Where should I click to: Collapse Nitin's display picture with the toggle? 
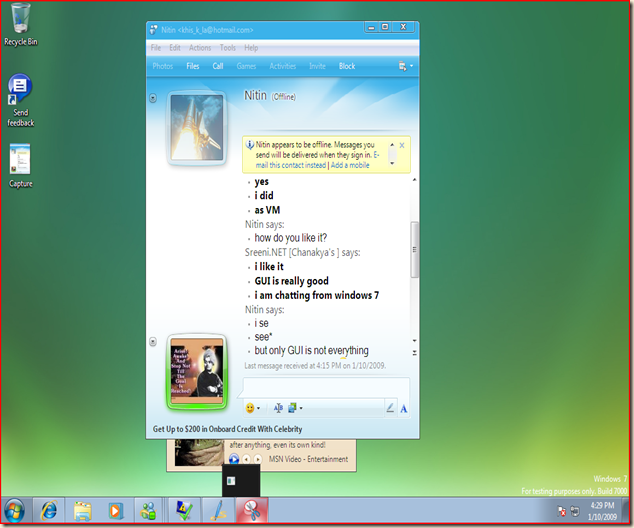pyautogui.click(x=153, y=98)
